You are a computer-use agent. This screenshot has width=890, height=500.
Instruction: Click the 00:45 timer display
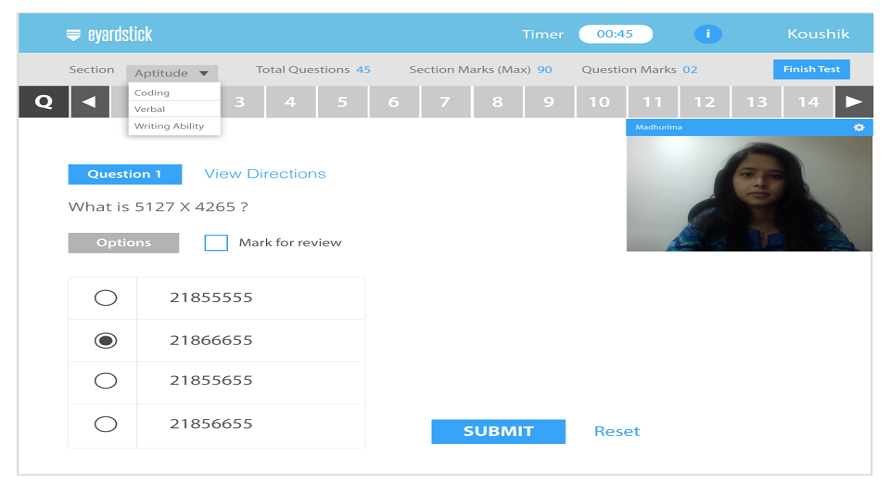(615, 34)
